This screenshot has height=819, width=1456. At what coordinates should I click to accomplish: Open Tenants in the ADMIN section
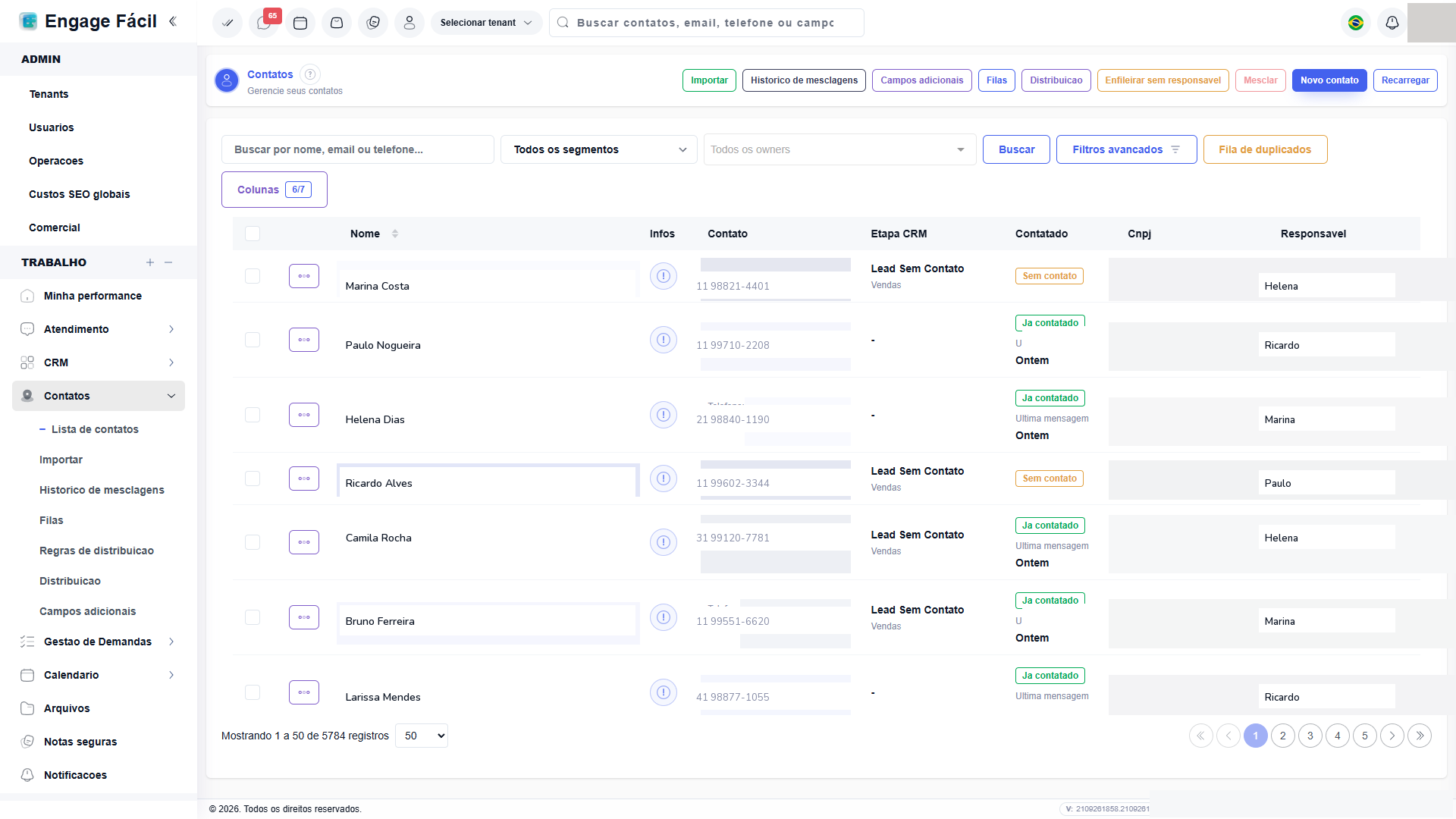[49, 94]
